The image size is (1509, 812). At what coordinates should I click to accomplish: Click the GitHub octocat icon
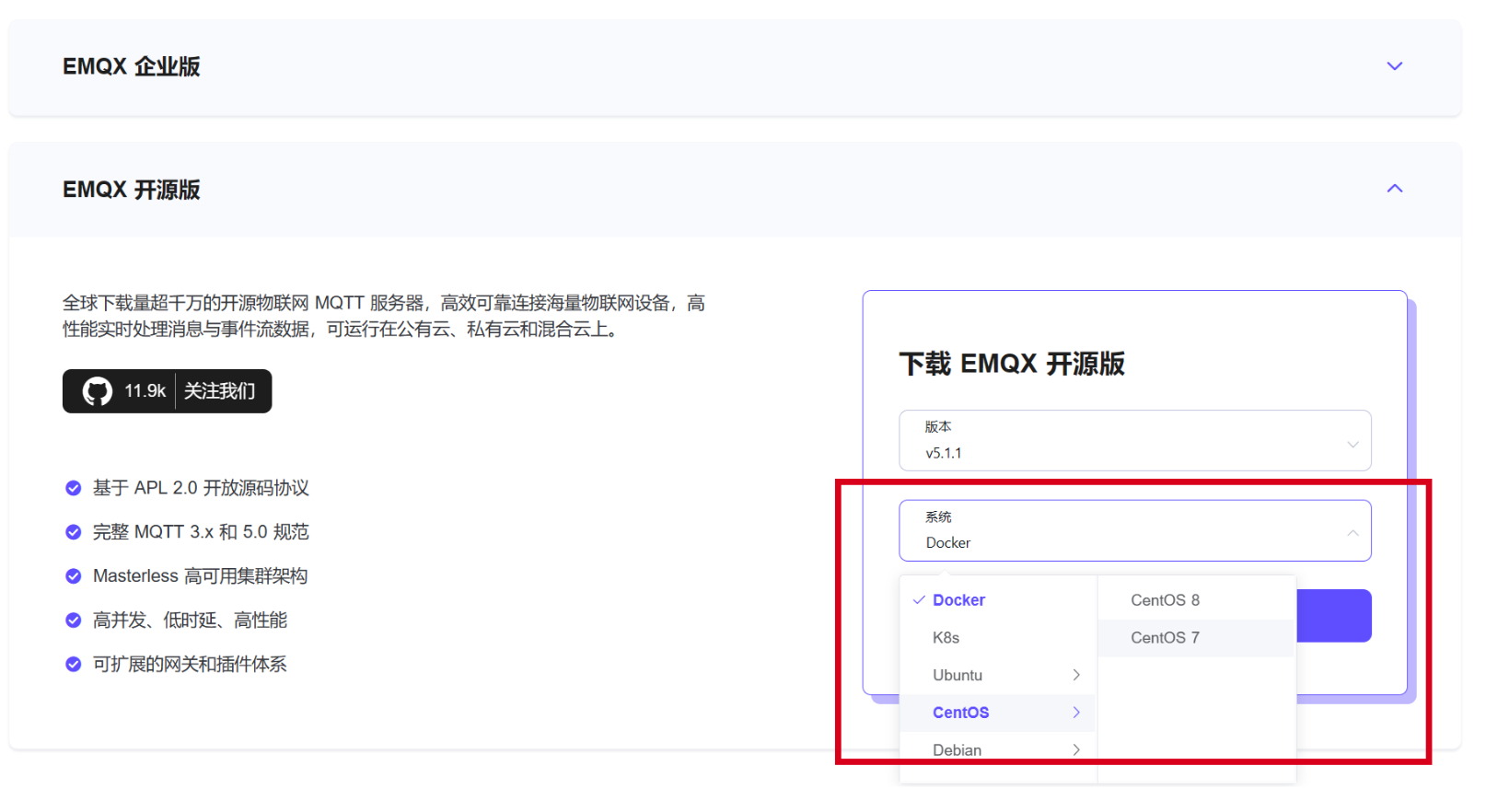98,391
